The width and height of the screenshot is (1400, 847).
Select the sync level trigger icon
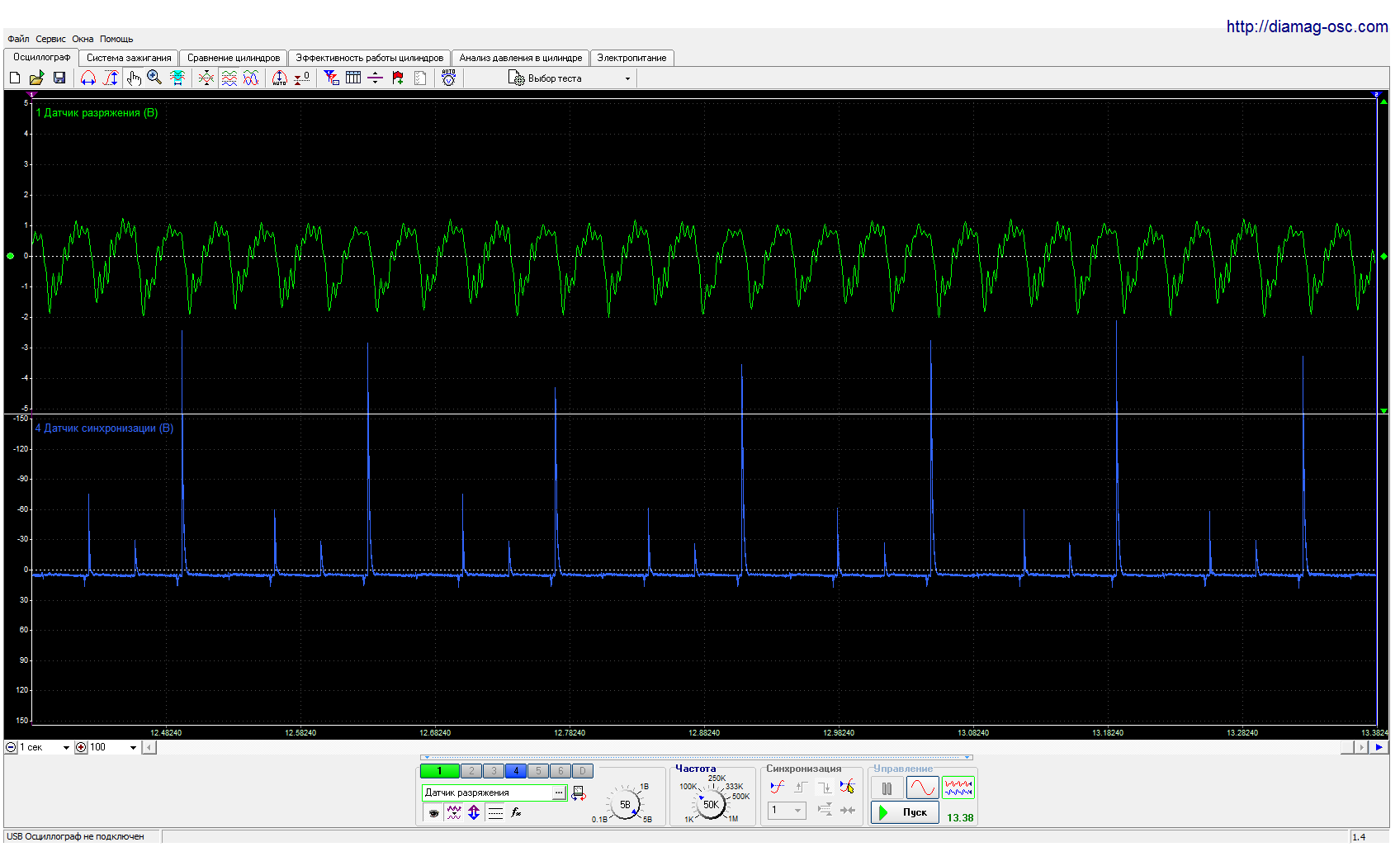coord(777,787)
